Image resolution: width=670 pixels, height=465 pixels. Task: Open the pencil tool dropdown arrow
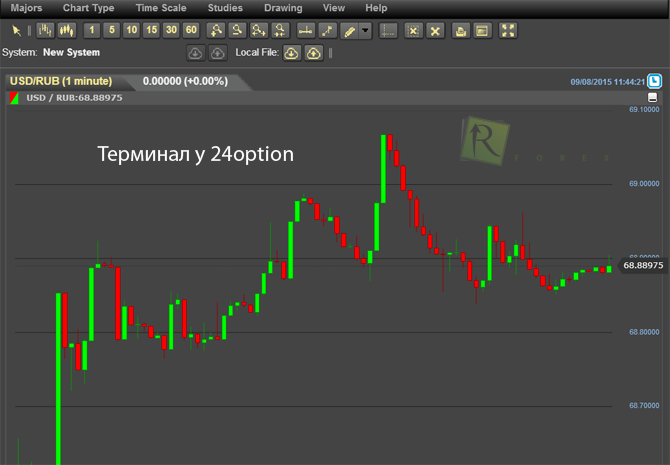[365, 31]
